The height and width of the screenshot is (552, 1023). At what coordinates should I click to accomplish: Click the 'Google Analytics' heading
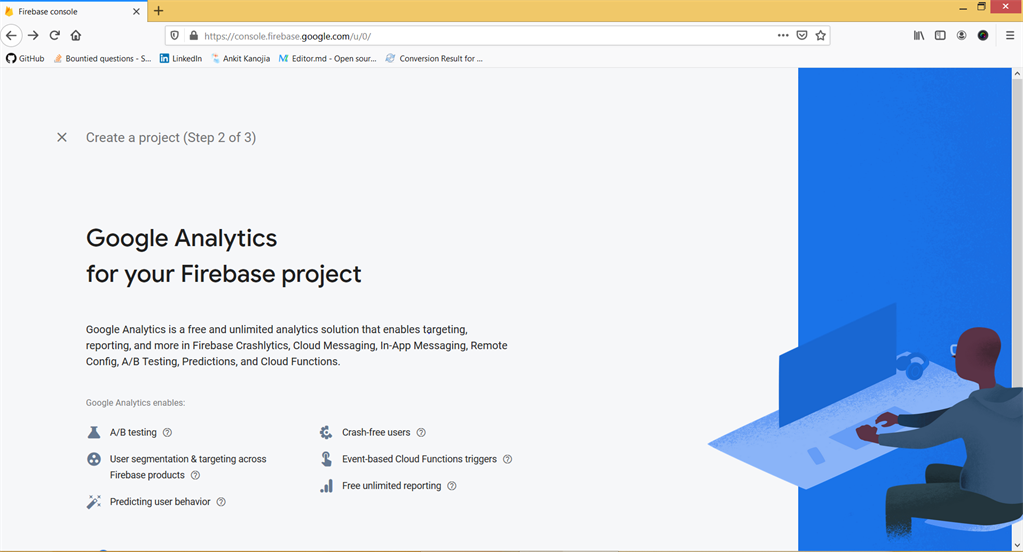(181, 238)
